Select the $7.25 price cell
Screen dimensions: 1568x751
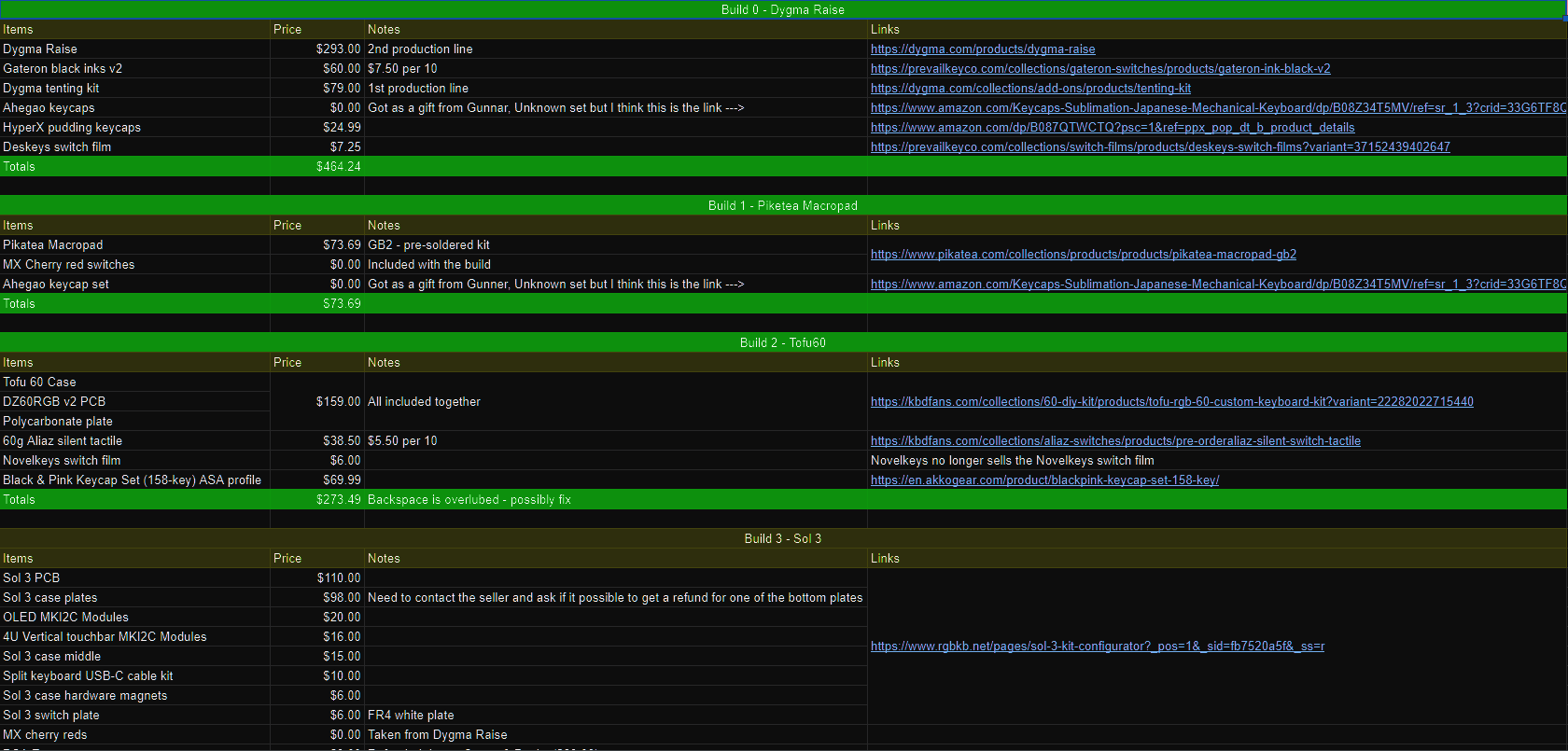point(317,147)
